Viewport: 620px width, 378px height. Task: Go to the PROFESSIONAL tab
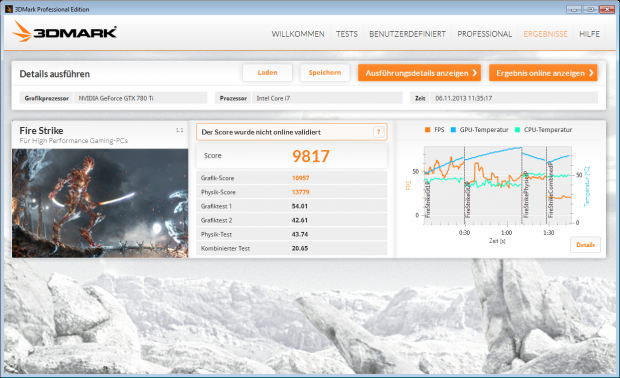[484, 34]
